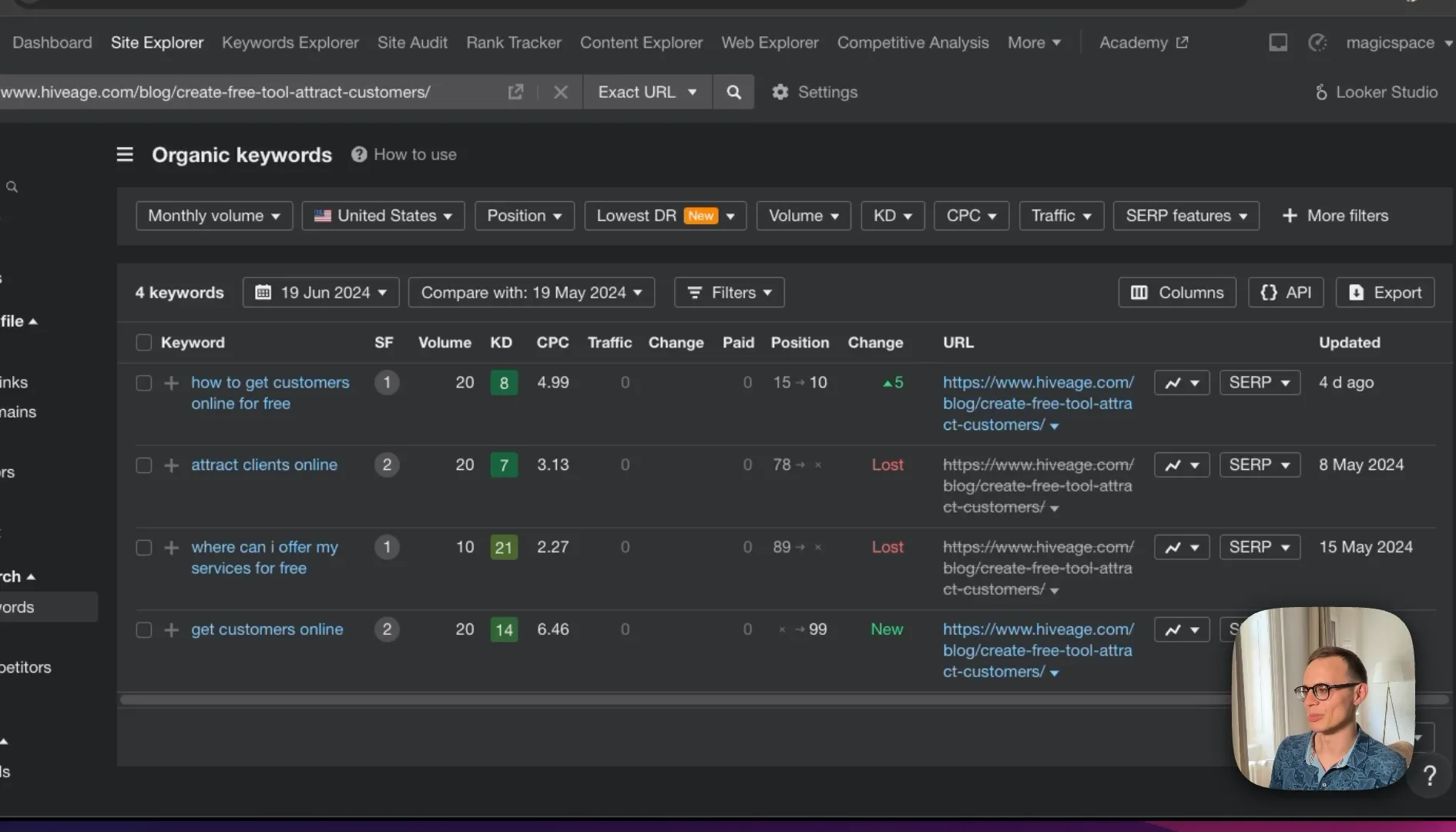Expand the United States country dropdown
1456x832 pixels.
click(383, 216)
